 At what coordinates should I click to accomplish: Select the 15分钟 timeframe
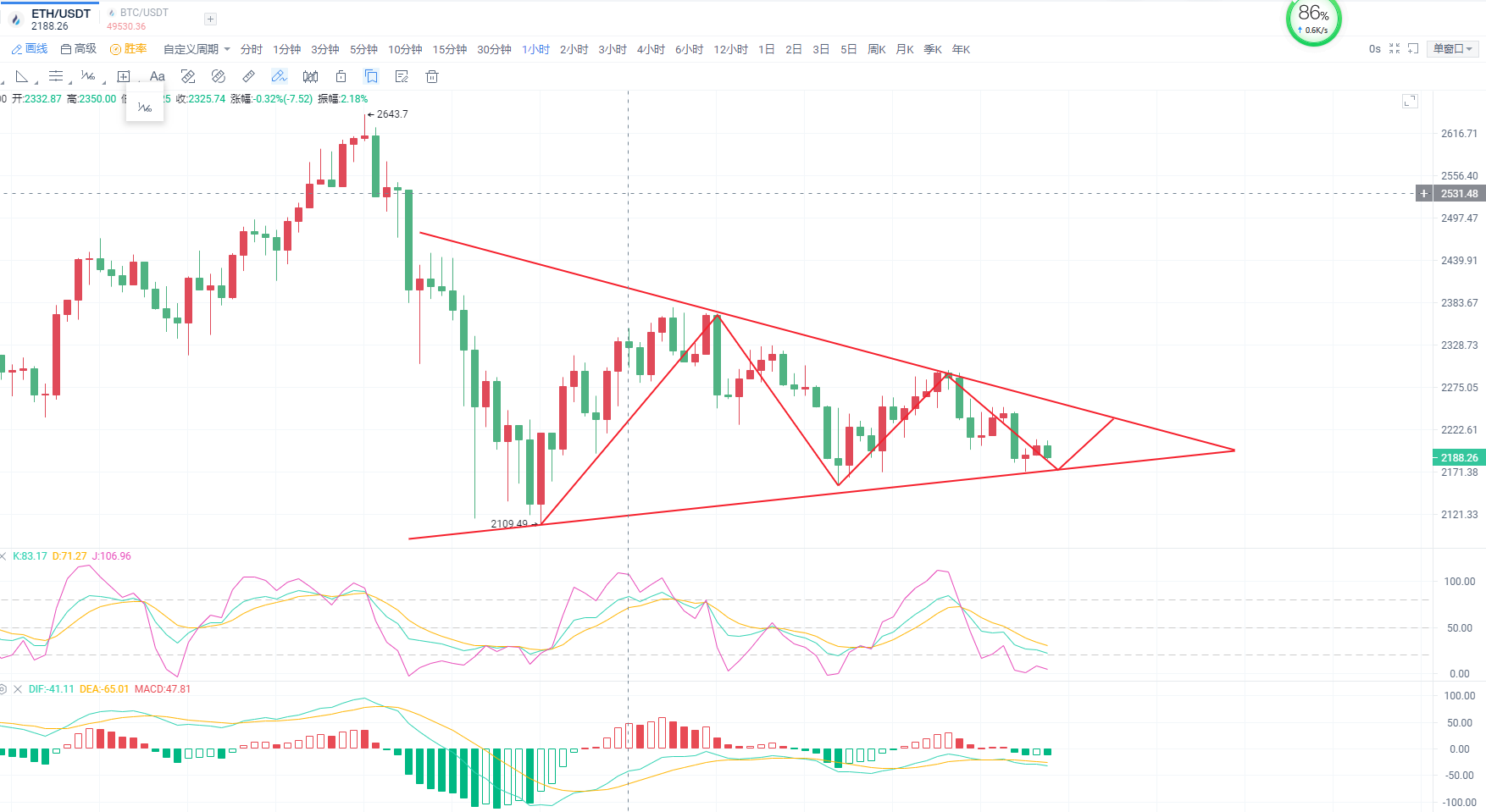(x=450, y=49)
